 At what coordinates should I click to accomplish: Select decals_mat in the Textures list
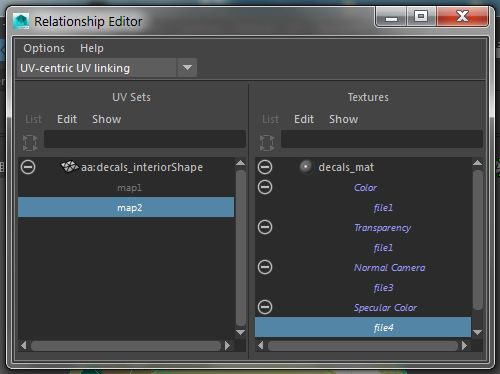coord(346,167)
